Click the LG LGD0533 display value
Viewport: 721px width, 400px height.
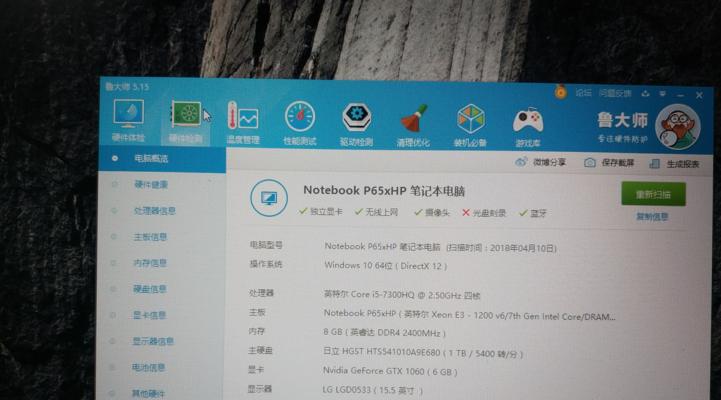coord(372,390)
